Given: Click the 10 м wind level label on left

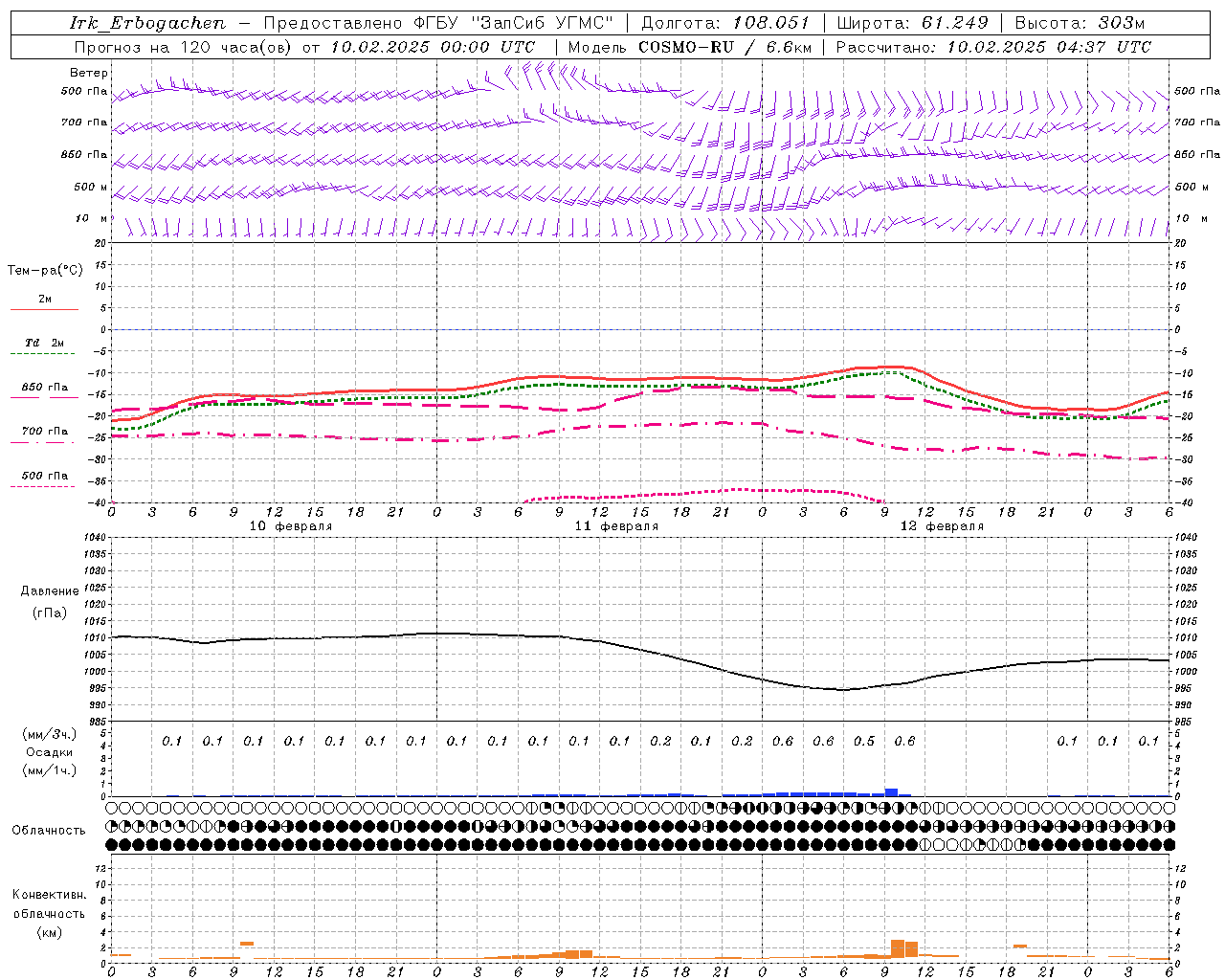Looking at the screenshot, I should 91,218.
